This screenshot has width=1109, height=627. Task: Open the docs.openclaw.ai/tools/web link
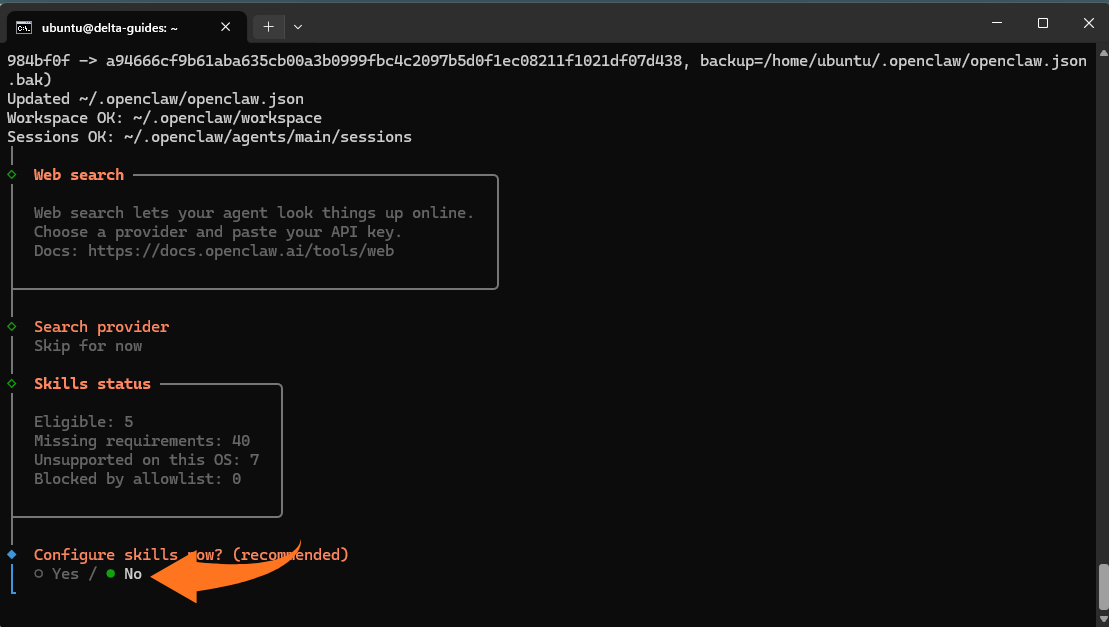(240, 251)
